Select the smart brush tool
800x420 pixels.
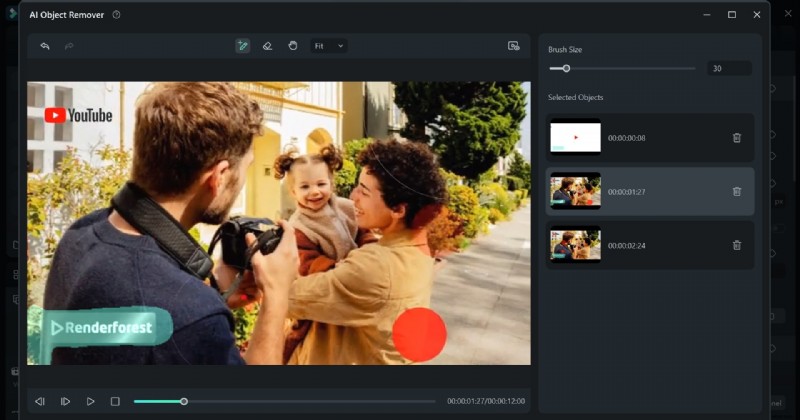(x=242, y=46)
